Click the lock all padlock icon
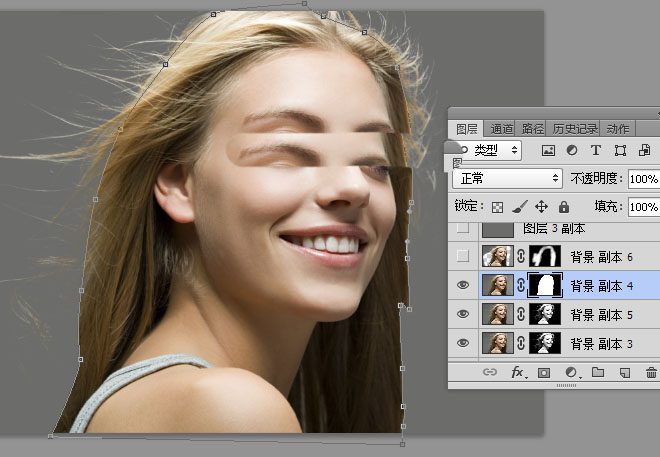 pyautogui.click(x=563, y=207)
